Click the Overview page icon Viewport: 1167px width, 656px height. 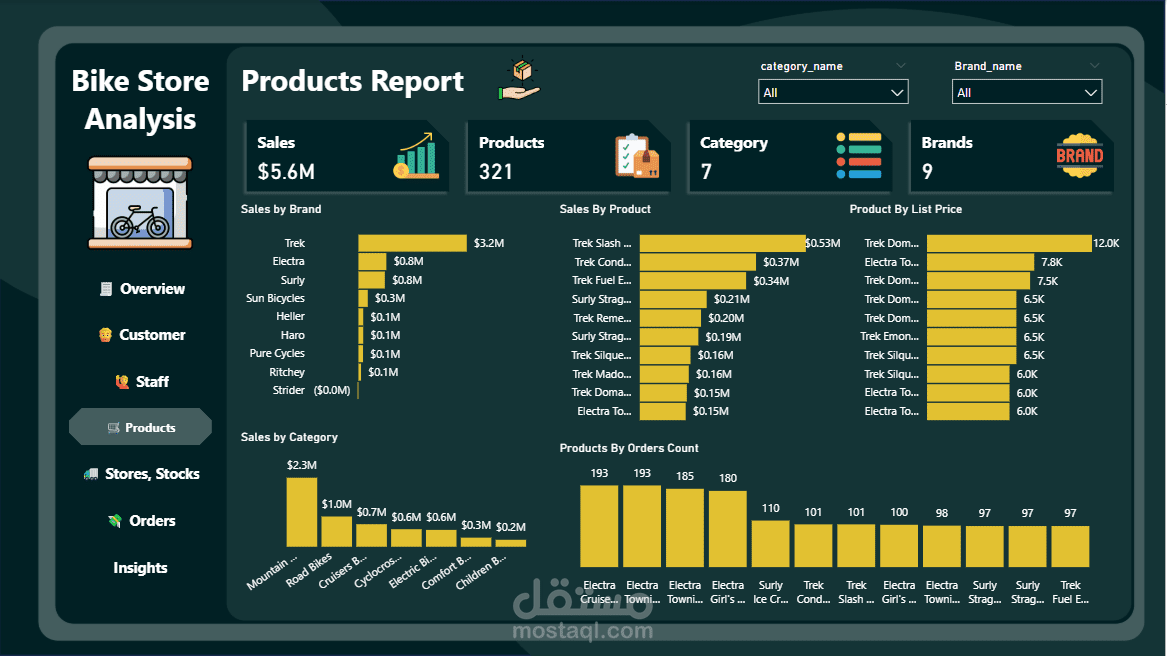[x=106, y=289]
